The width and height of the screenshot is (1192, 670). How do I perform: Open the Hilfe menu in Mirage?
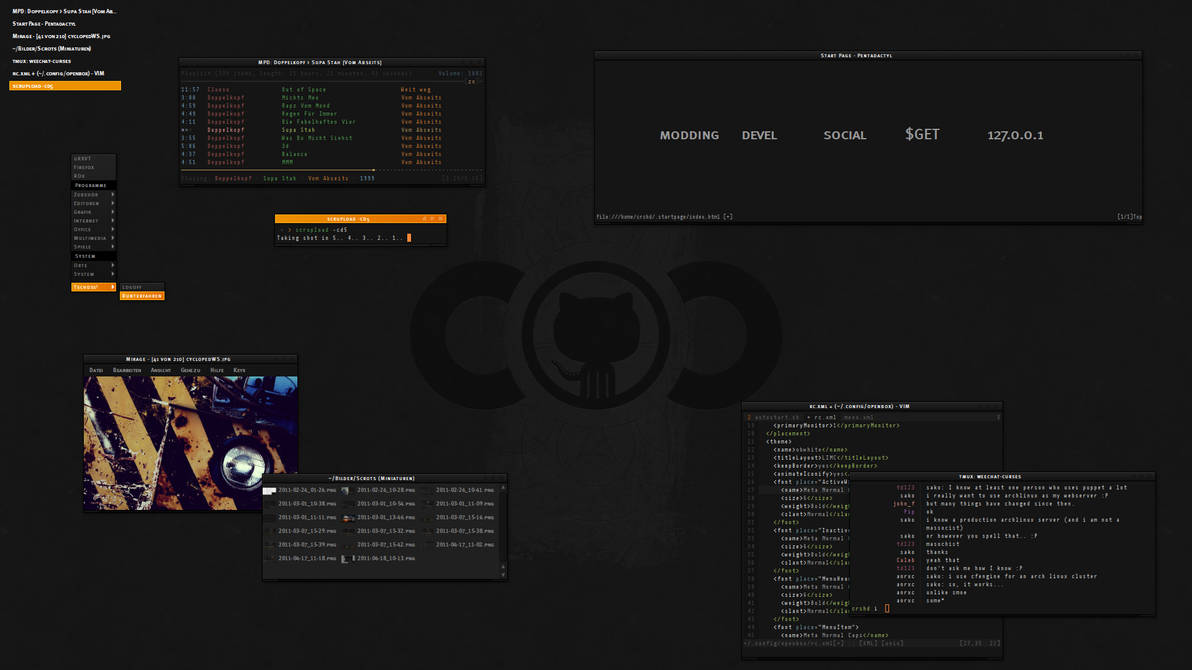click(x=217, y=370)
